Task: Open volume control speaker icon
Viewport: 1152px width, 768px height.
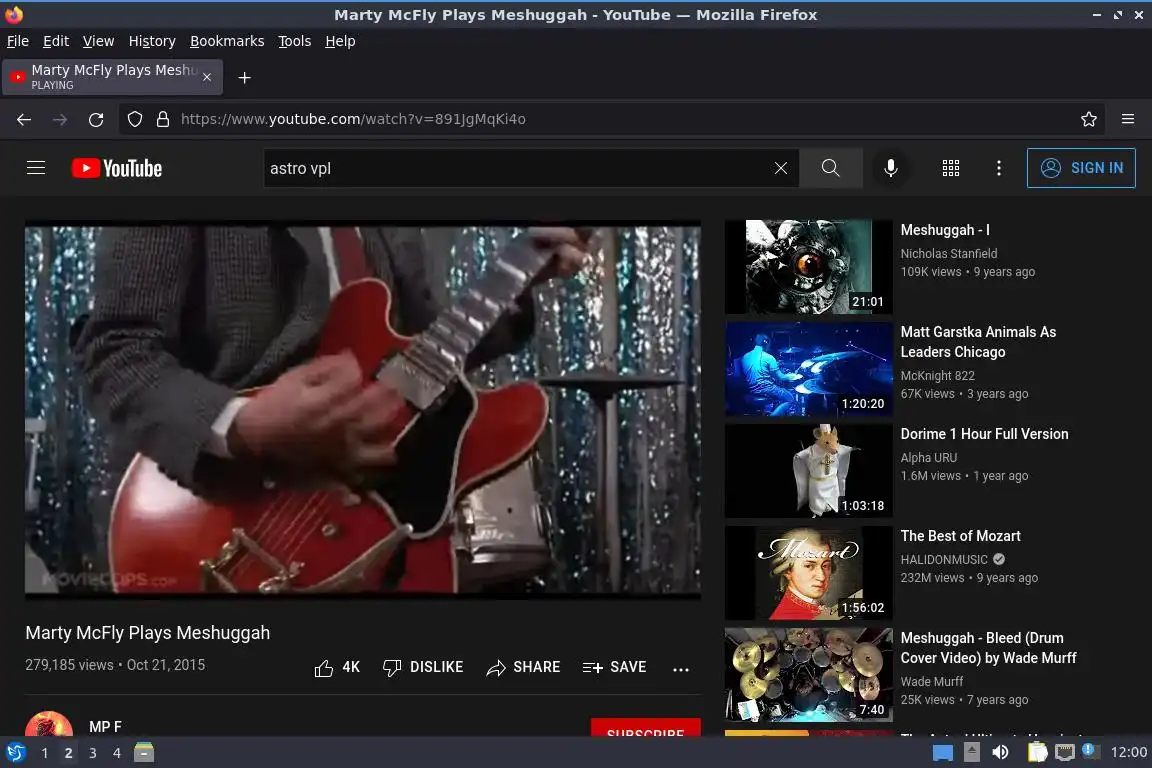Action: coord(1001,753)
